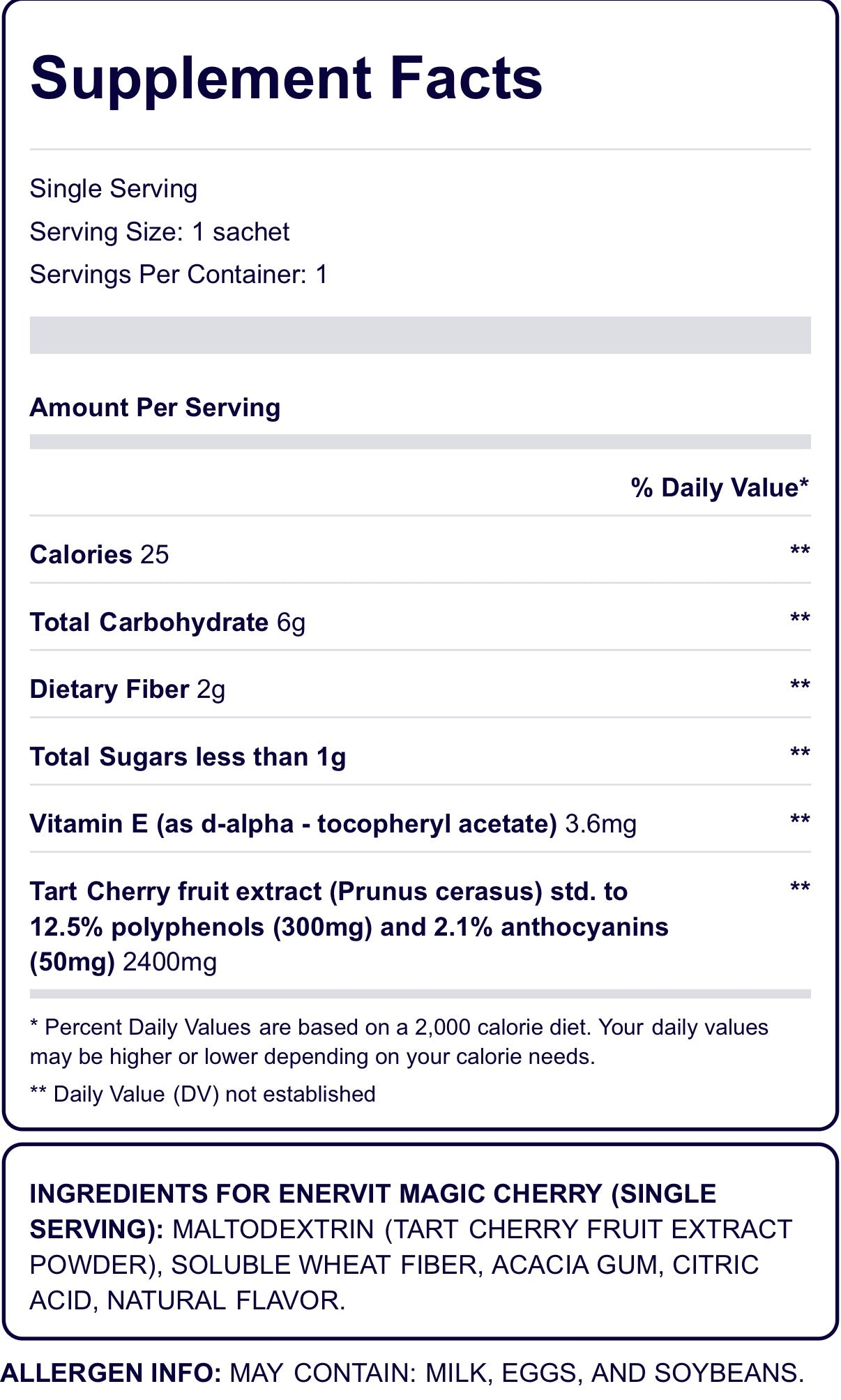The height and width of the screenshot is (1400, 841).
Task: Select the Single Serving text
Action: point(114,190)
